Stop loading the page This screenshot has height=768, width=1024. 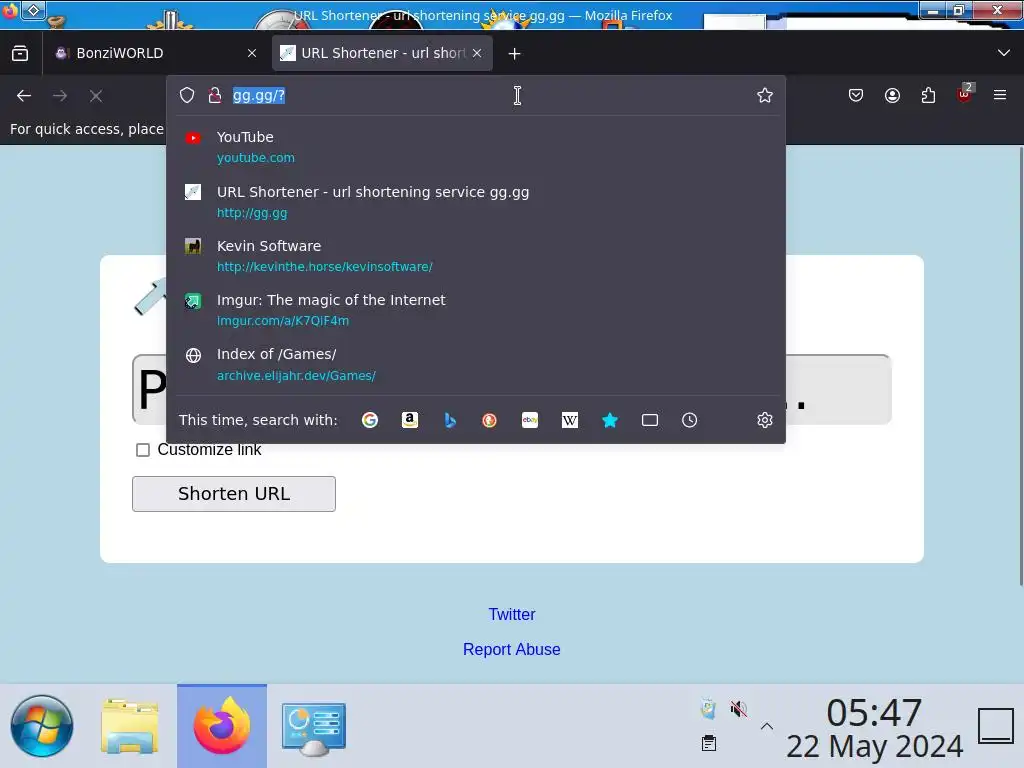(x=96, y=96)
